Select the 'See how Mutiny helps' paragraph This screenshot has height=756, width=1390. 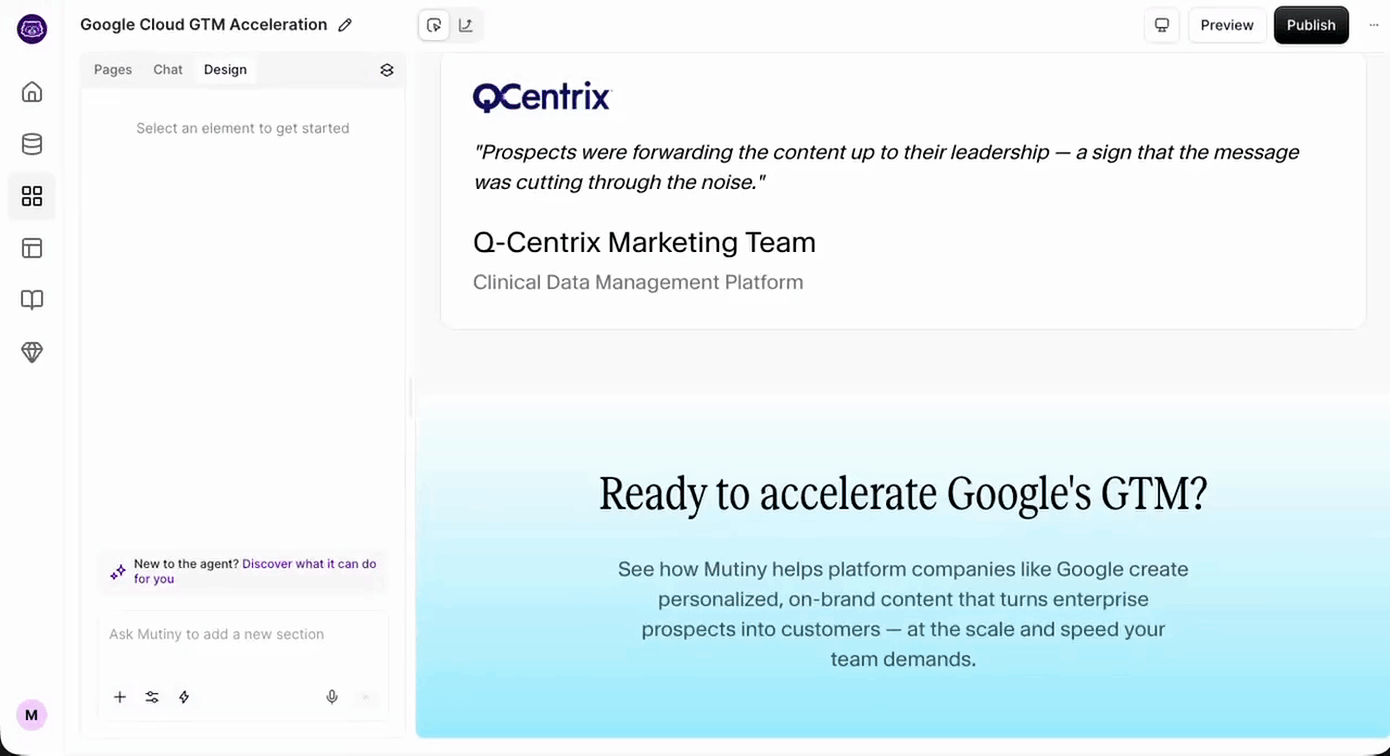click(903, 614)
